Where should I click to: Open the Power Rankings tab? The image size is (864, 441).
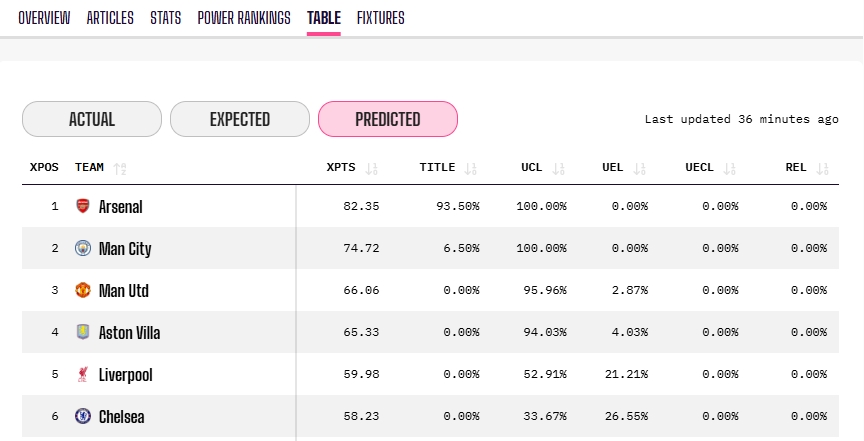coord(244,18)
